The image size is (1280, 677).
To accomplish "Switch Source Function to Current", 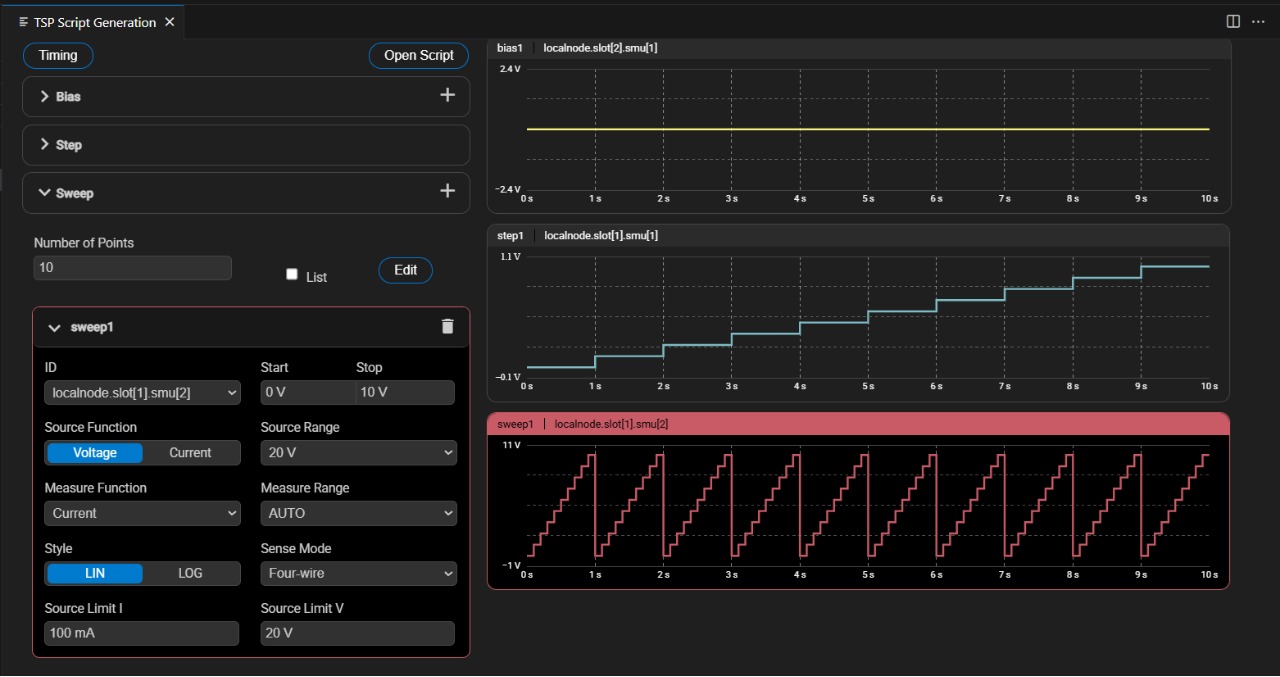I will coord(189,452).
